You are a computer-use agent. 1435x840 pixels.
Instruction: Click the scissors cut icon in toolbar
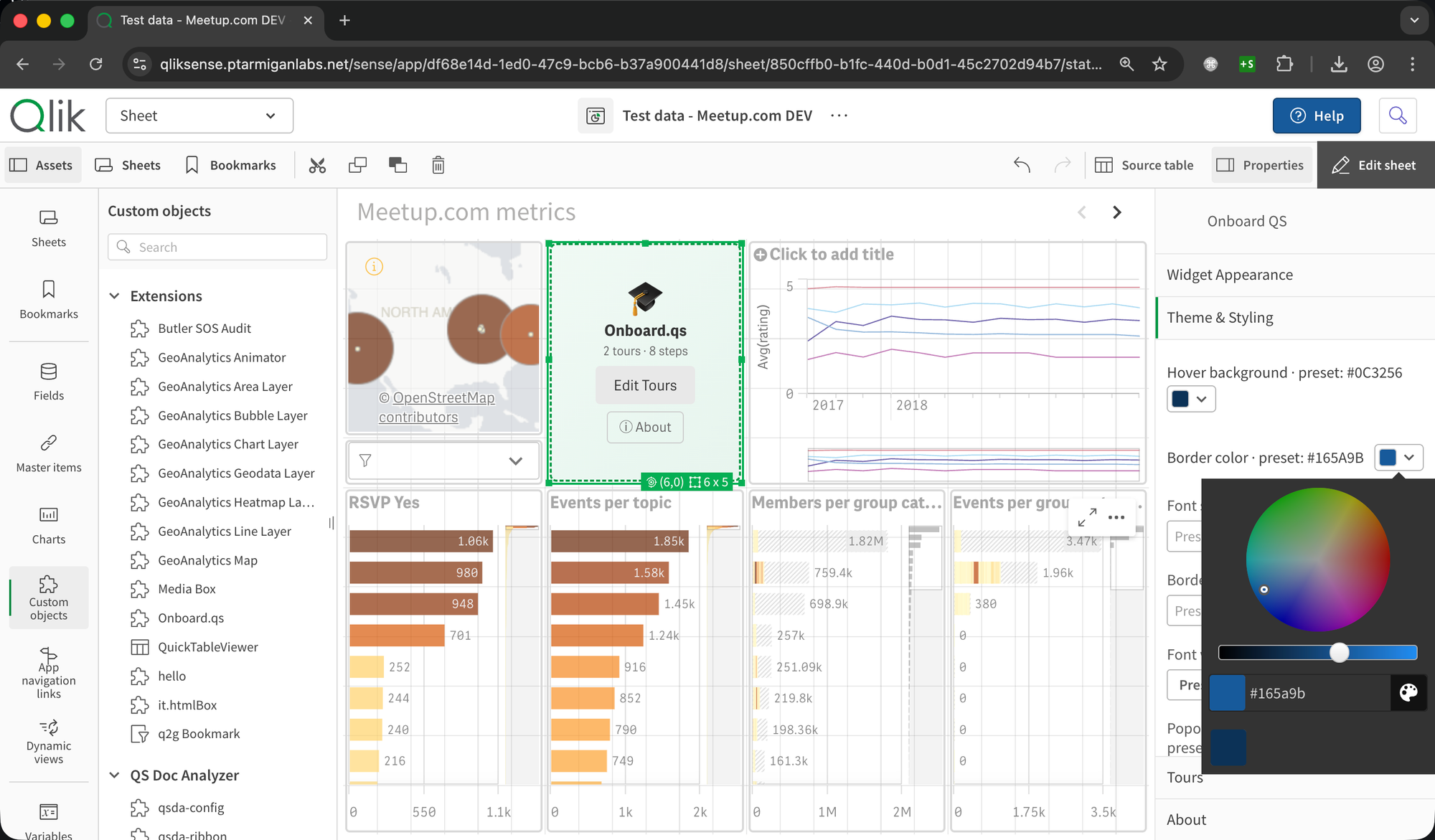pyautogui.click(x=317, y=166)
